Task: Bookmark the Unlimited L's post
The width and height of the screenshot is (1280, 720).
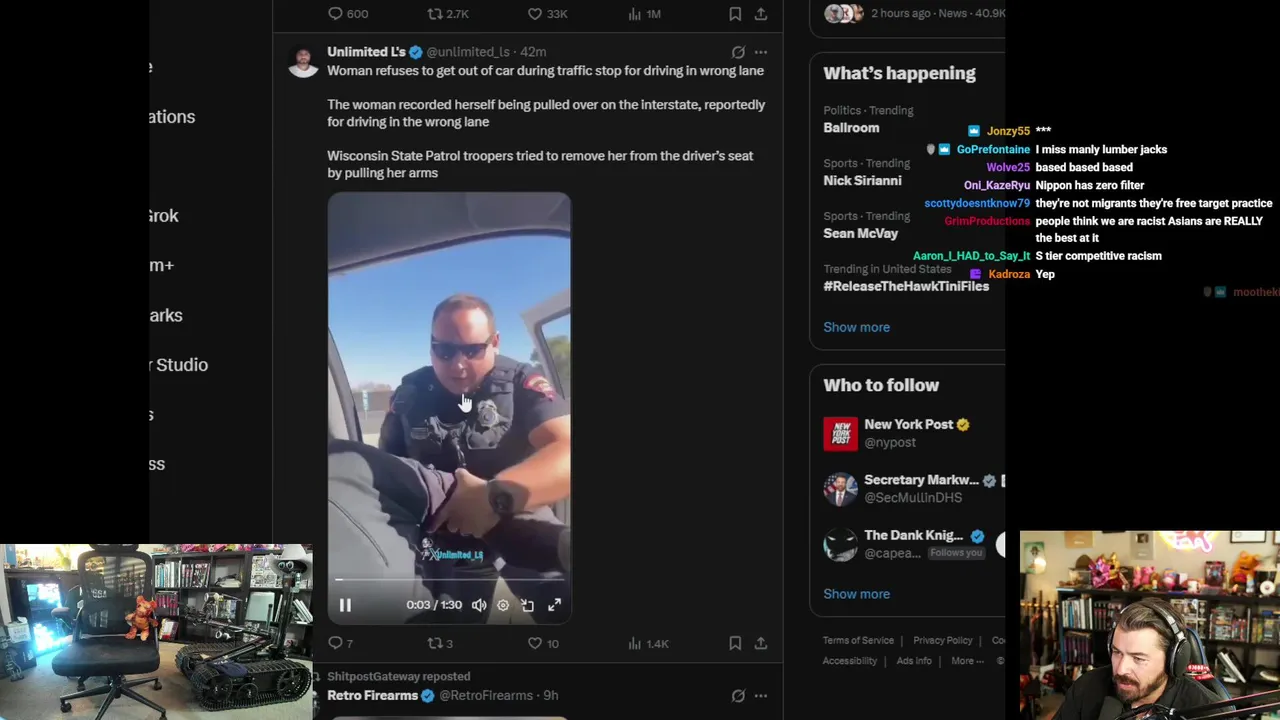Action: point(735,643)
